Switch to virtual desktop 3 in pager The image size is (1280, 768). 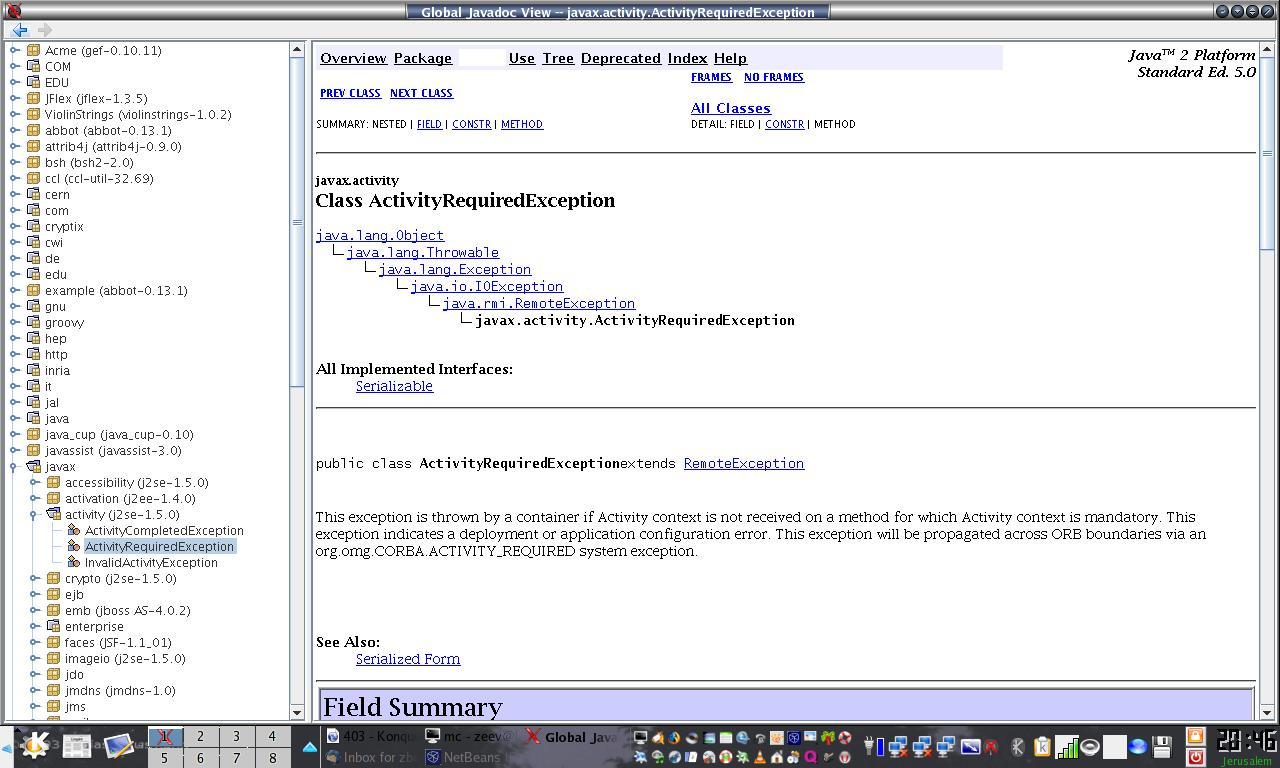(x=236, y=737)
